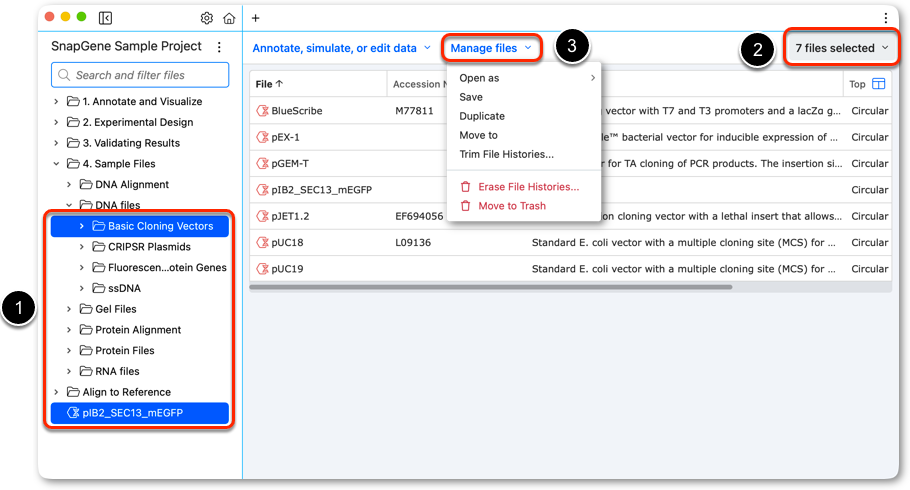The height and width of the screenshot is (490, 910).
Task: Select sidebar file pIB2_SEC13_mEGFP
Action: tap(140, 413)
